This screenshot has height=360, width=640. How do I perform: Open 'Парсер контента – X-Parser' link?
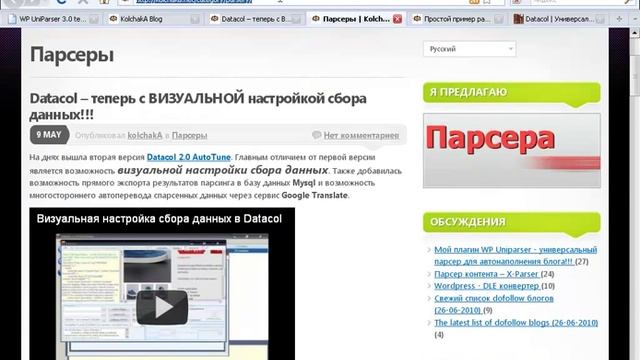pos(487,274)
